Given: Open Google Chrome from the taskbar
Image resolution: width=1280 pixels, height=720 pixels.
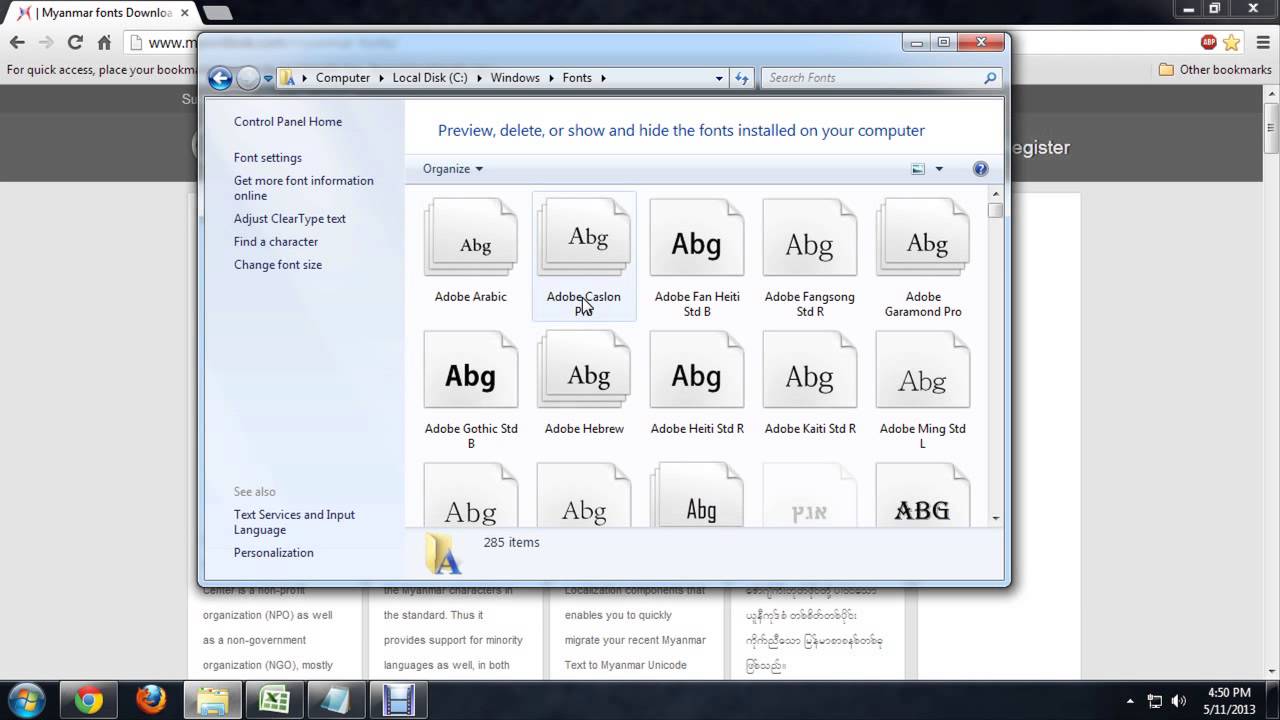Looking at the screenshot, I should click(x=88, y=700).
